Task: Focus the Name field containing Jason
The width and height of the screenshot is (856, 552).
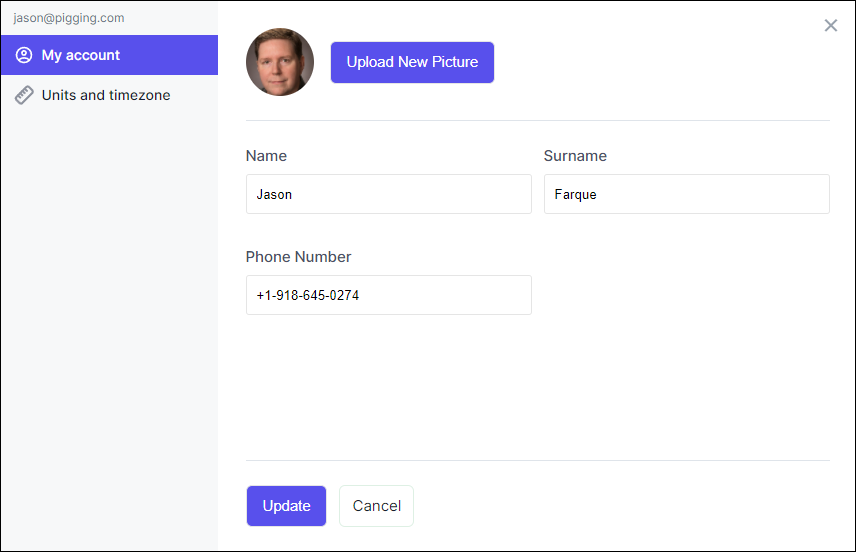Action: point(388,194)
